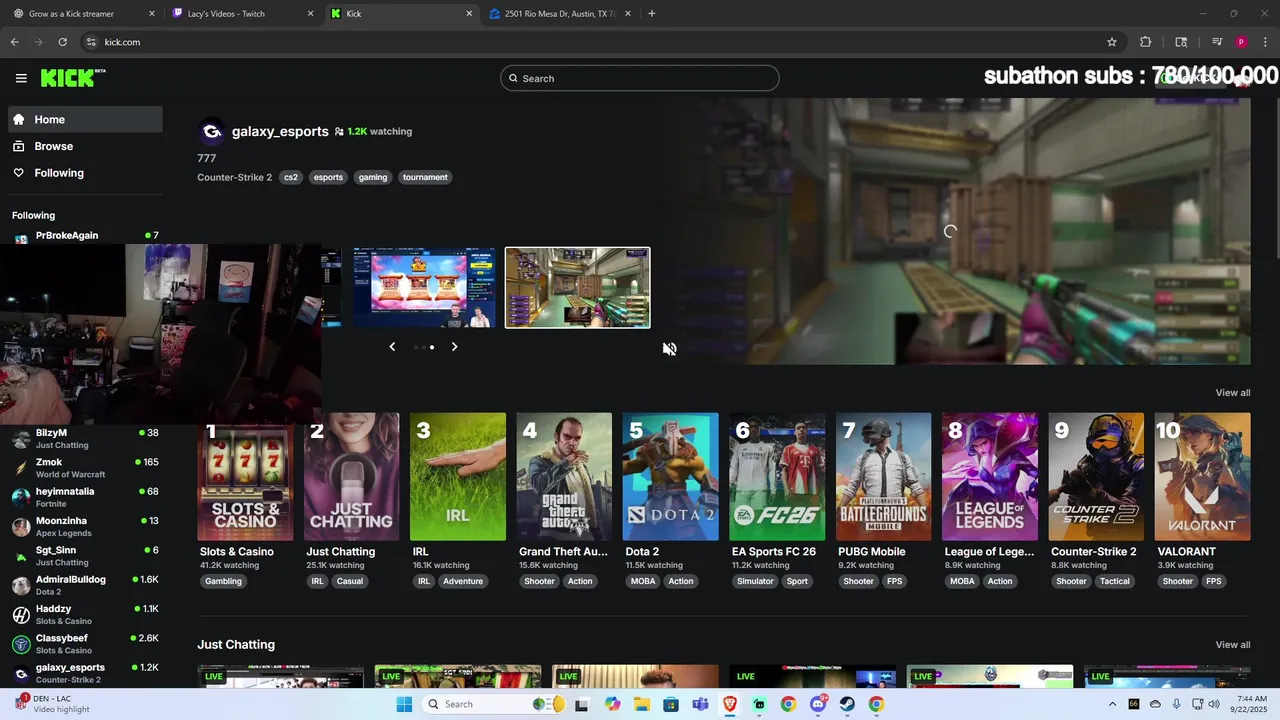
Task: Open the browser extensions menu
Action: point(1146,42)
